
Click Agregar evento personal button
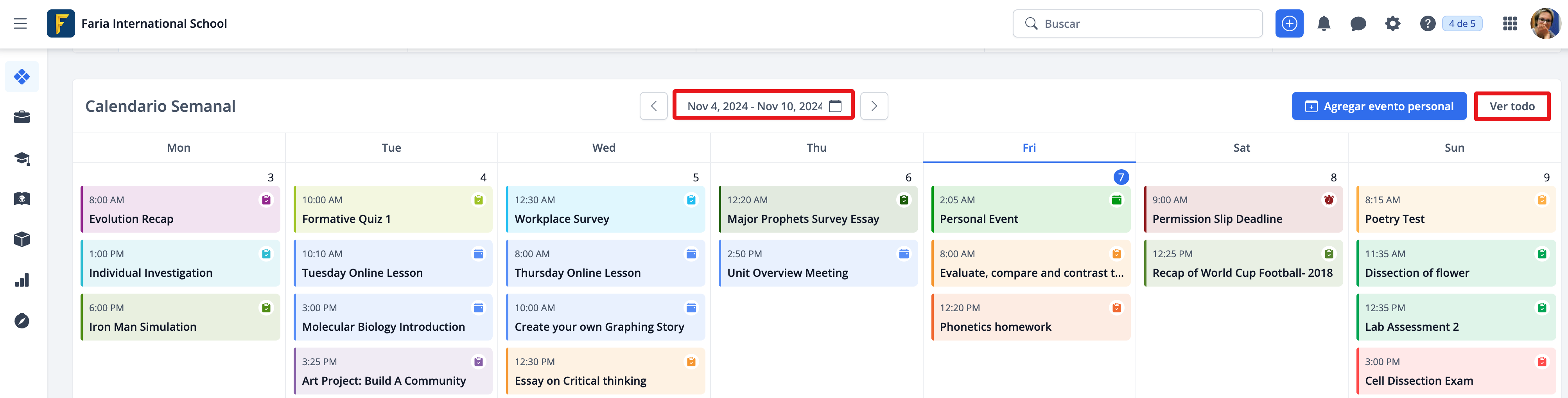point(1379,106)
